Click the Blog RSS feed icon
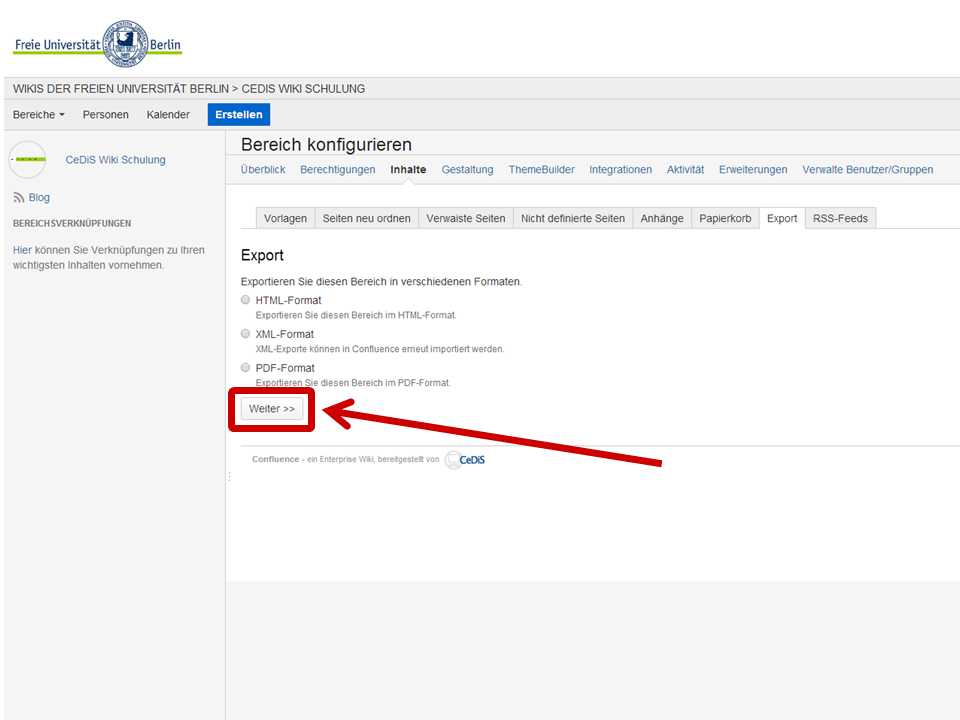960x720 pixels. 18,198
